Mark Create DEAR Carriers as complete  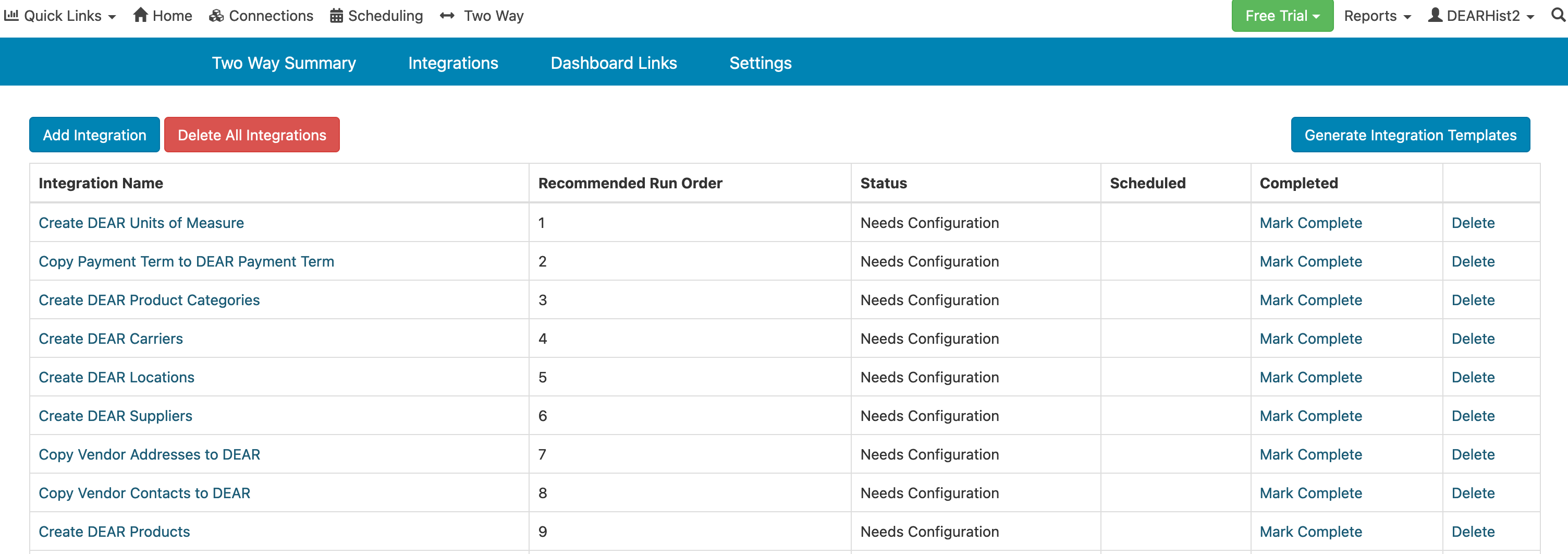pyautogui.click(x=1310, y=338)
